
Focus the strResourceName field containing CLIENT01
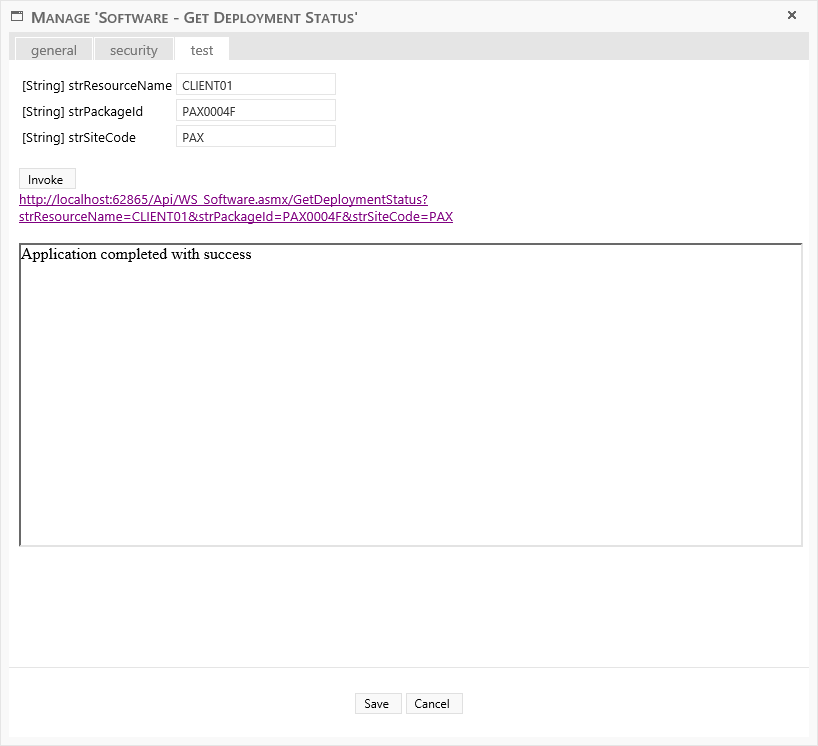click(x=255, y=85)
